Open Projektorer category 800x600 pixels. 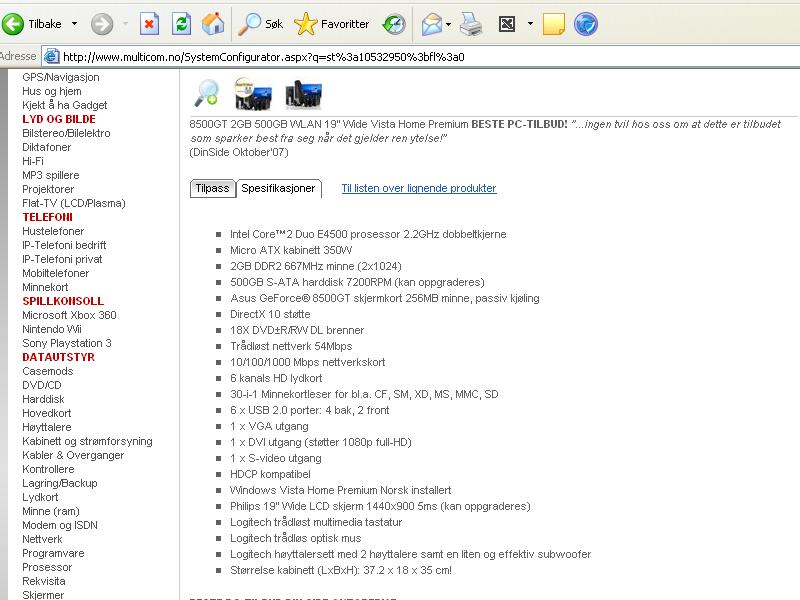point(48,189)
